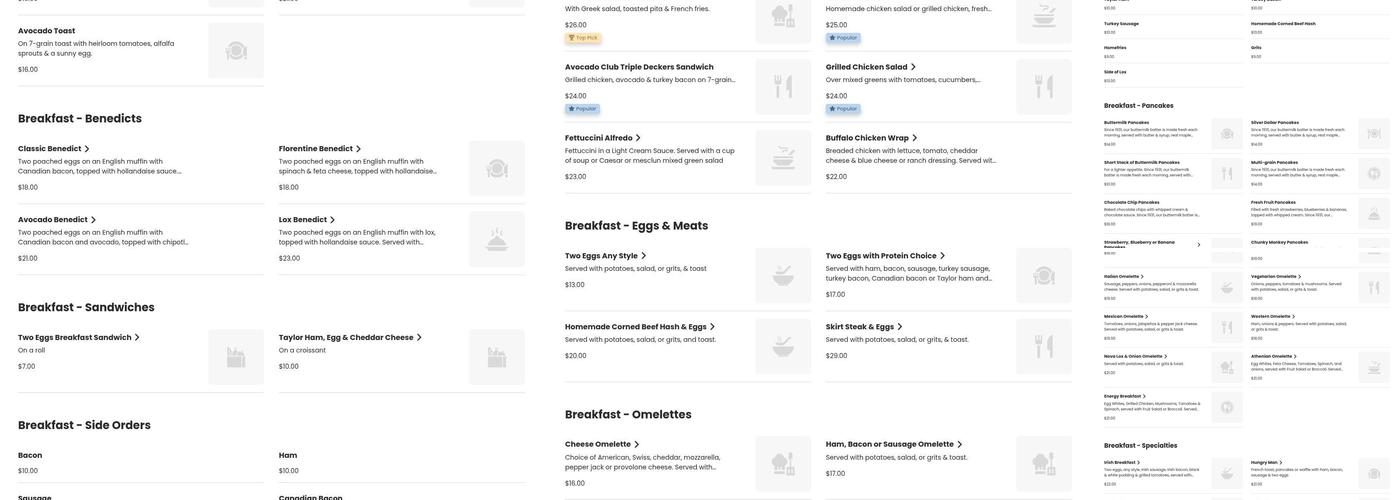1400x500 pixels.
Task: Click the Popular badge under Grilled Chicken Salad
Action: (x=843, y=109)
